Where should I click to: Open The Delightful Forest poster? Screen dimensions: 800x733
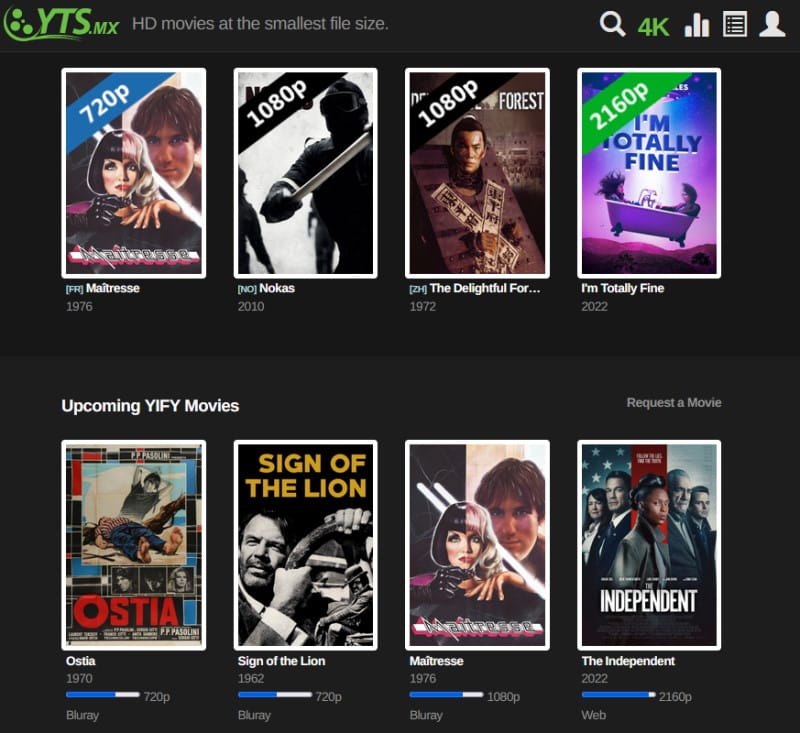pyautogui.click(x=477, y=173)
